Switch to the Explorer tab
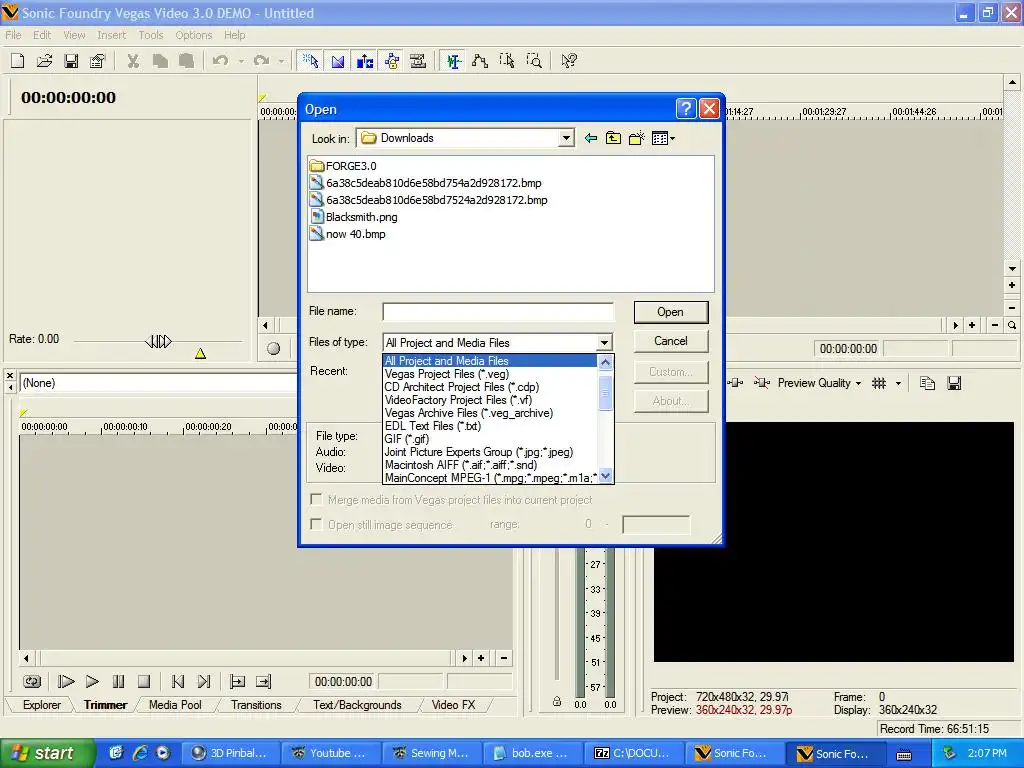This screenshot has width=1024, height=768. tap(42, 705)
